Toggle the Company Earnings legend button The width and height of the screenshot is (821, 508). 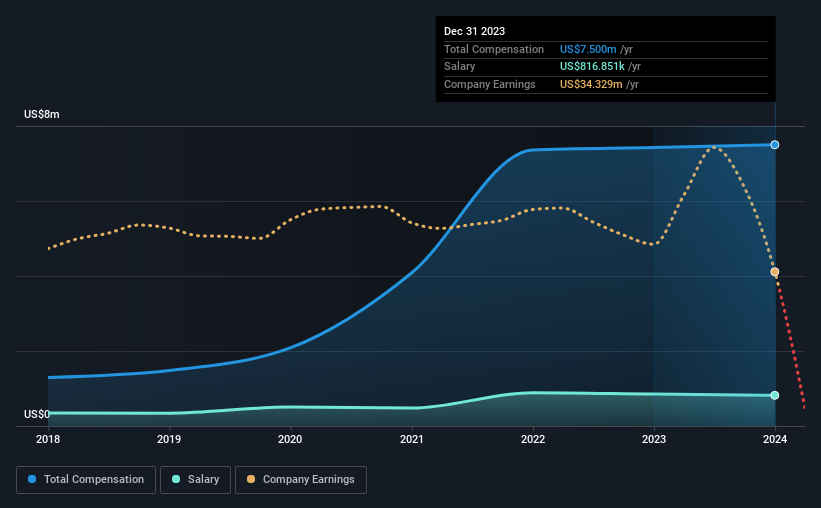point(301,480)
